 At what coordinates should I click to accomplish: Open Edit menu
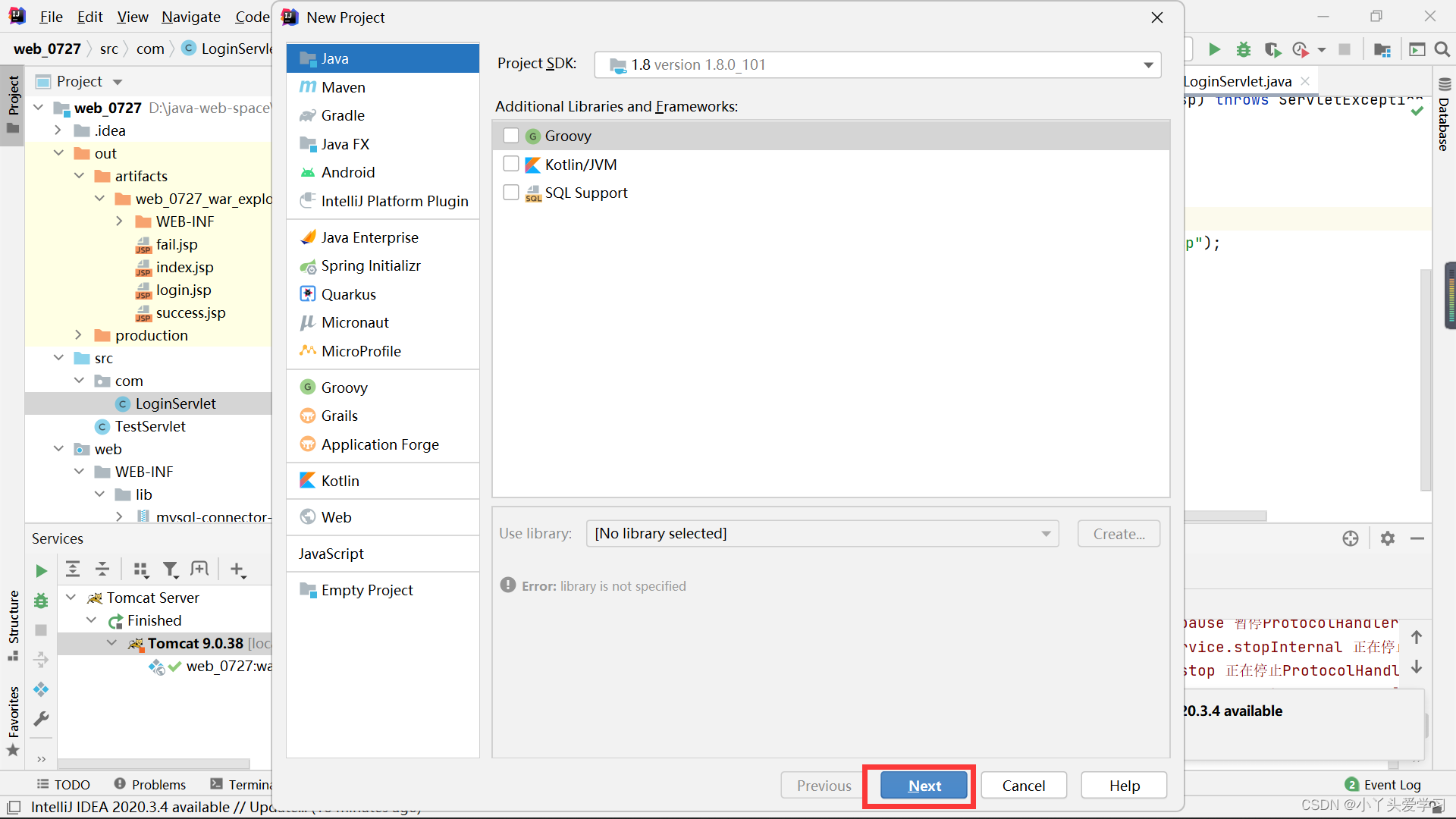(x=89, y=17)
